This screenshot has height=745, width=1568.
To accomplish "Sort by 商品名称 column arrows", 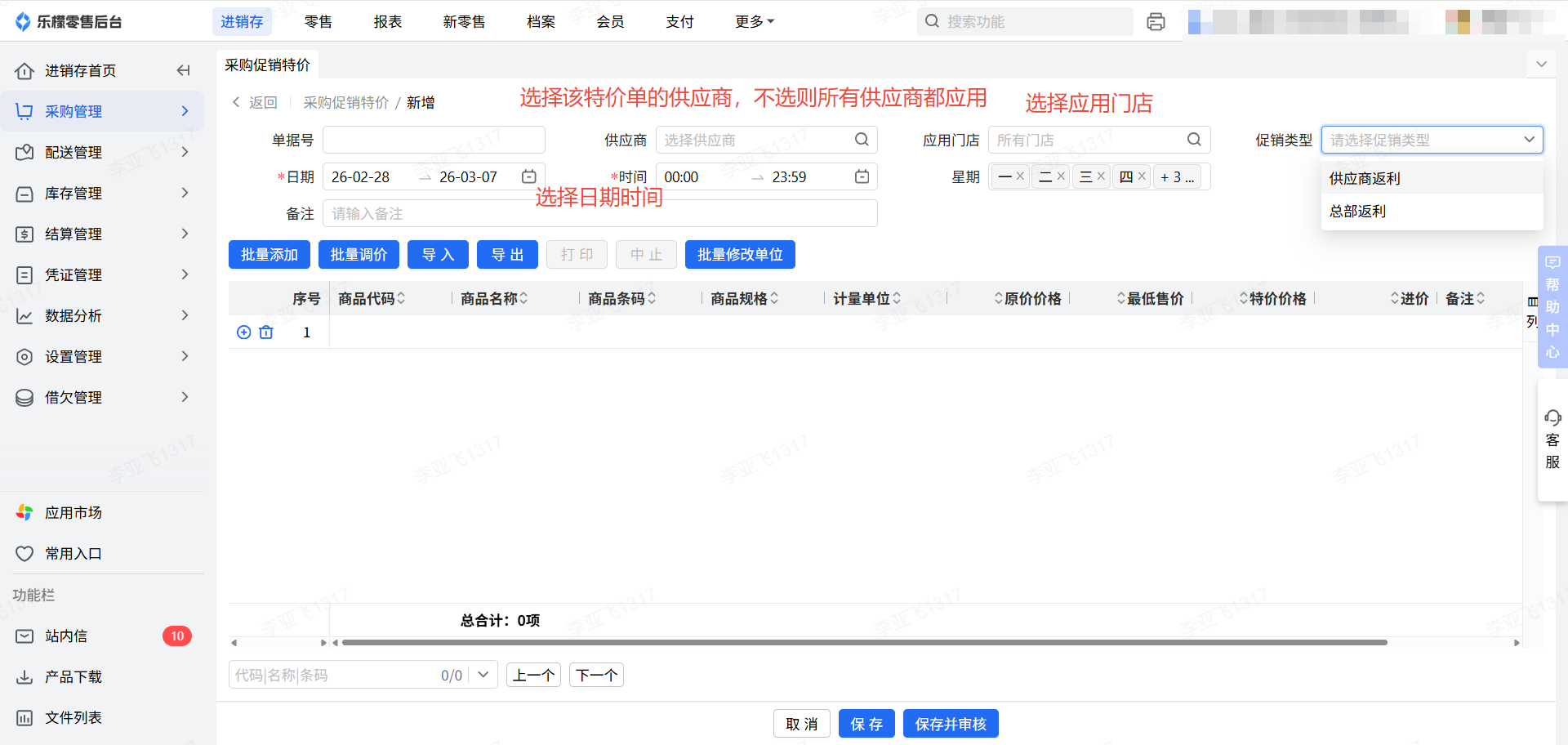I will 523,298.
